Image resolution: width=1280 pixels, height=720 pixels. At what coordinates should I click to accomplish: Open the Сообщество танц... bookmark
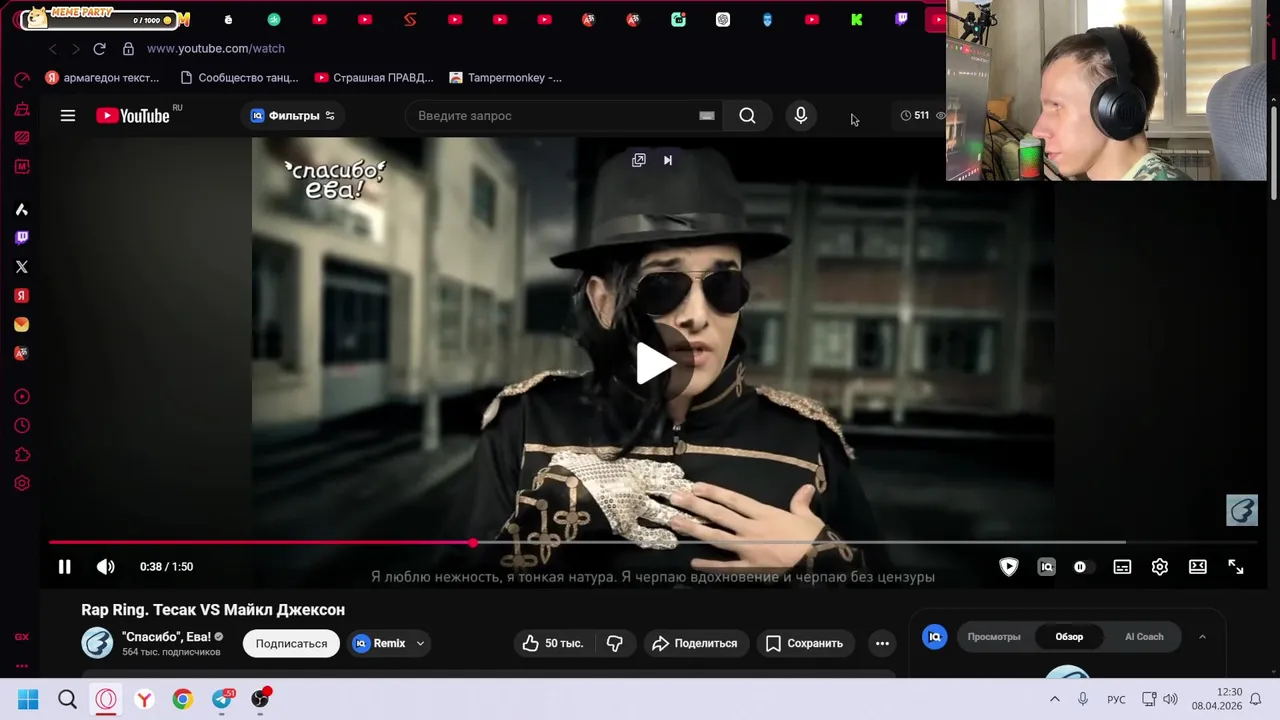pyautogui.click(x=239, y=77)
